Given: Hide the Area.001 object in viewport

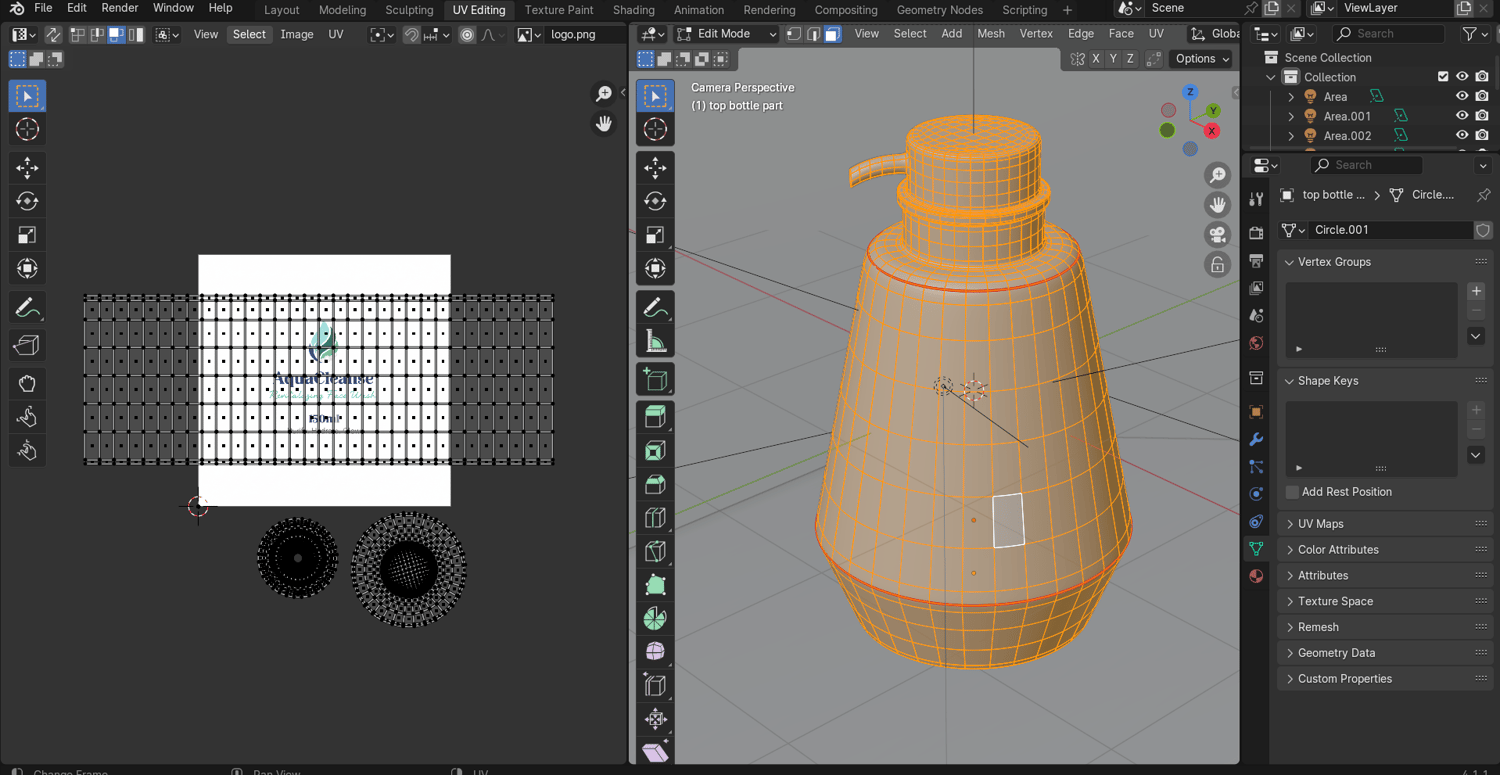Looking at the screenshot, I should [x=1462, y=116].
